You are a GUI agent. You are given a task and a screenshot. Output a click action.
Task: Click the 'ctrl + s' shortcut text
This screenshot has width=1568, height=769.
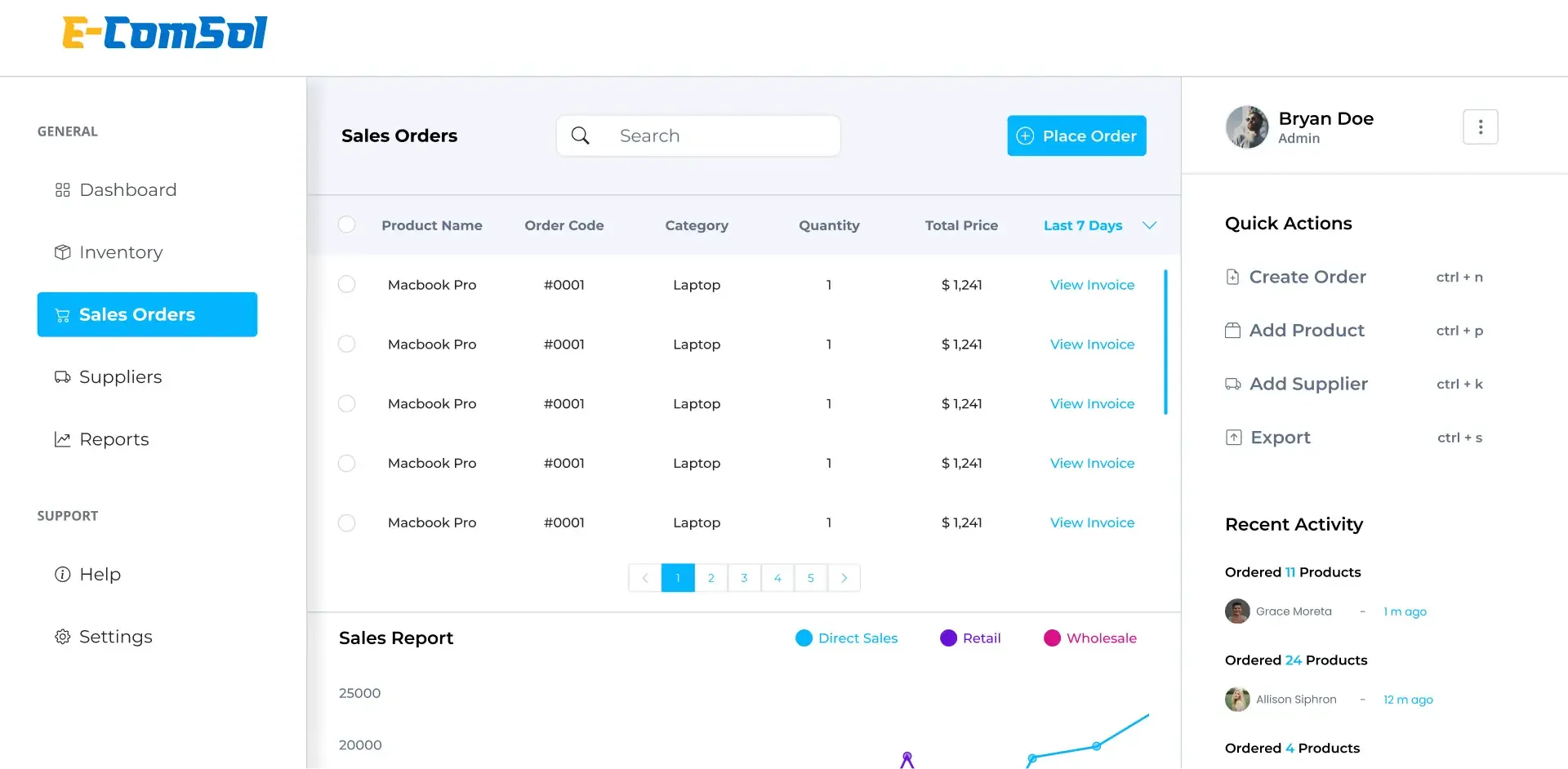(x=1459, y=438)
